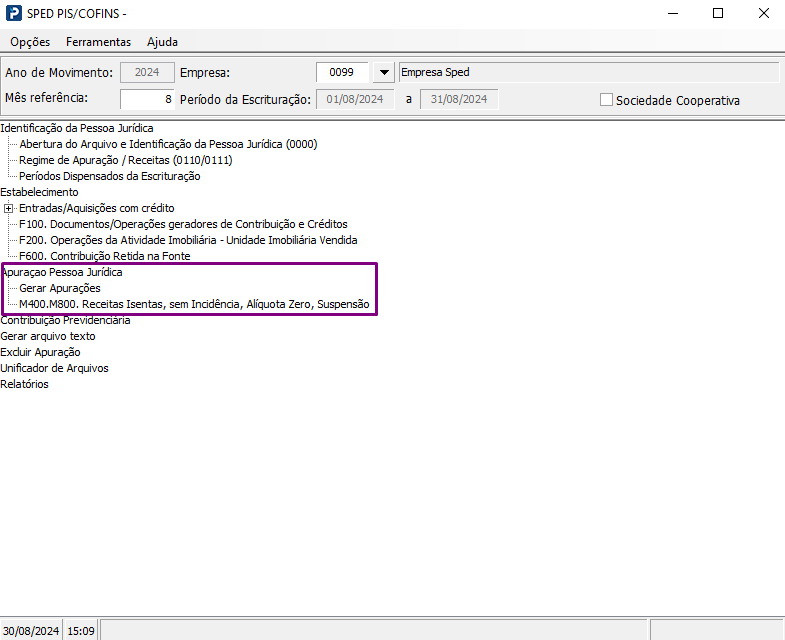Click the SPED PIS/COFINS app icon
The width and height of the screenshot is (785, 640).
click(14, 13)
